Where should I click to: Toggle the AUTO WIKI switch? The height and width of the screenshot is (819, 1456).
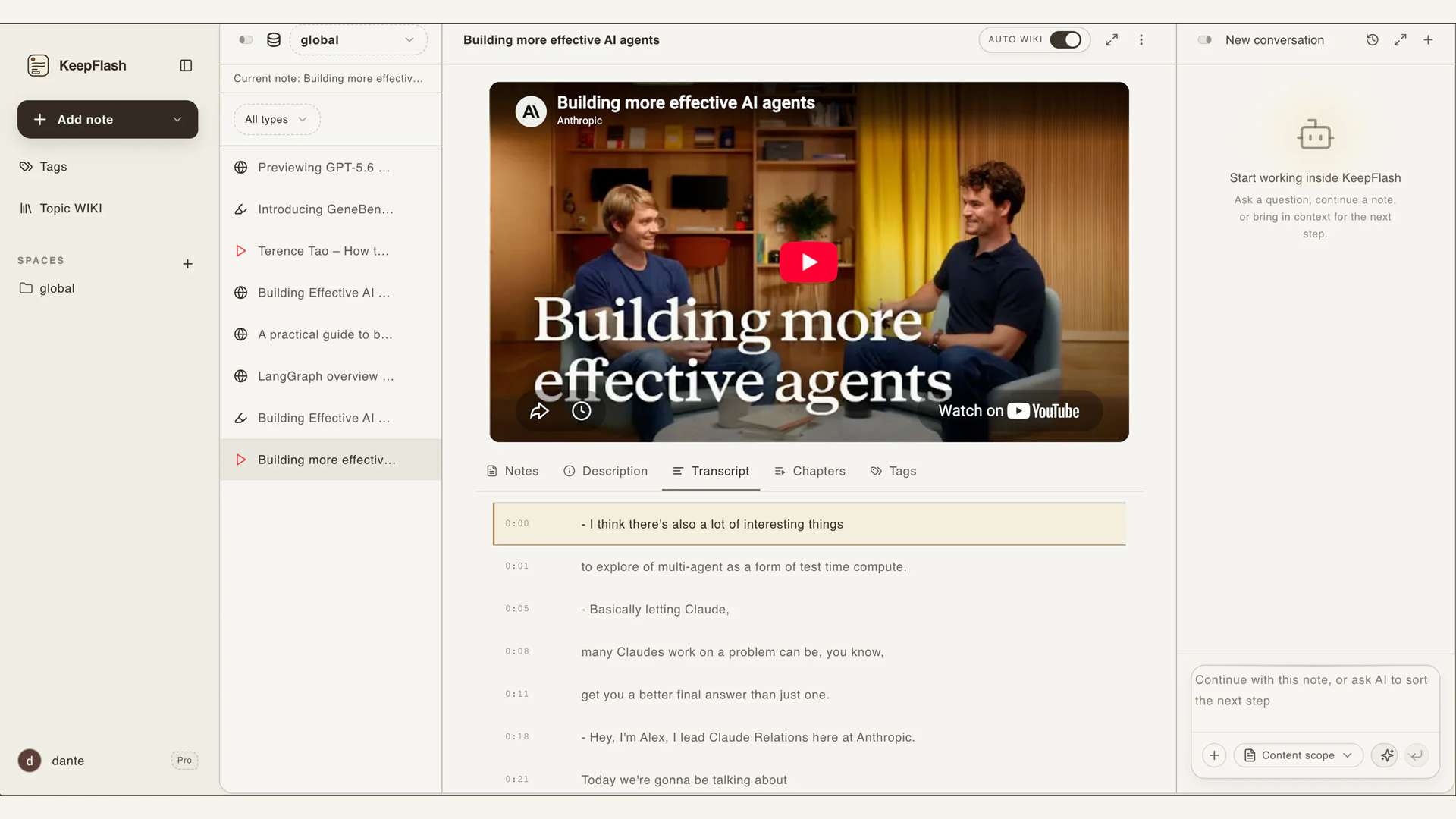tap(1065, 39)
